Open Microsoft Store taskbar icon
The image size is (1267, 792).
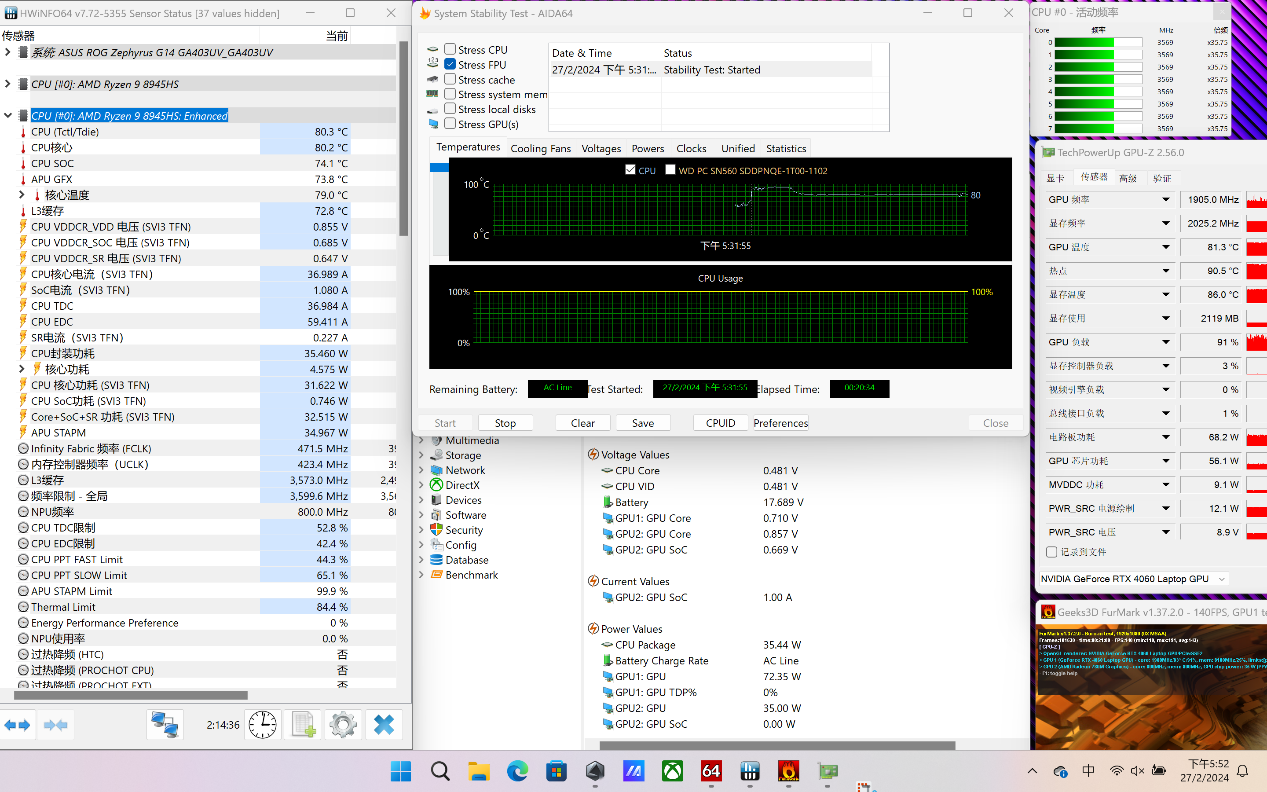click(556, 771)
